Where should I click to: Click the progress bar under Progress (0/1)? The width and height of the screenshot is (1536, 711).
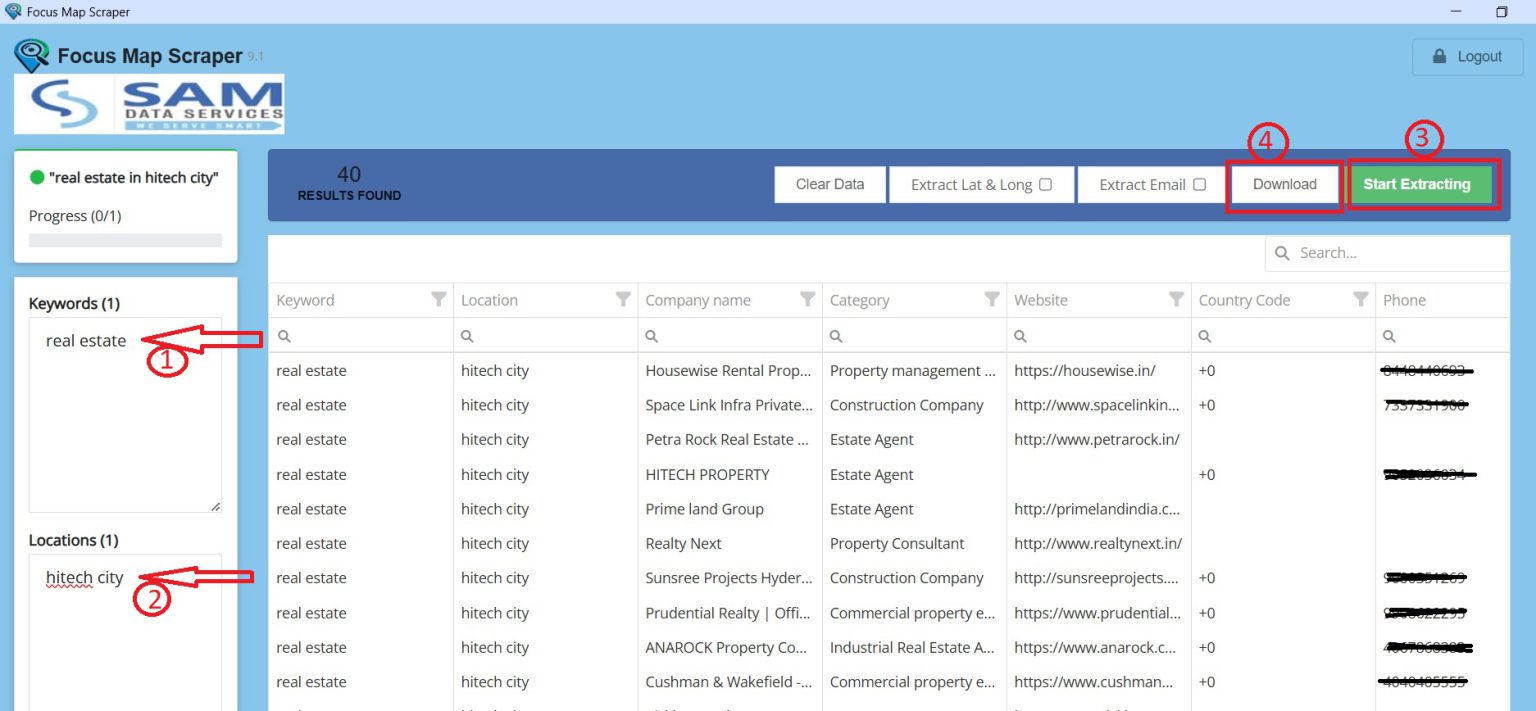pos(125,240)
